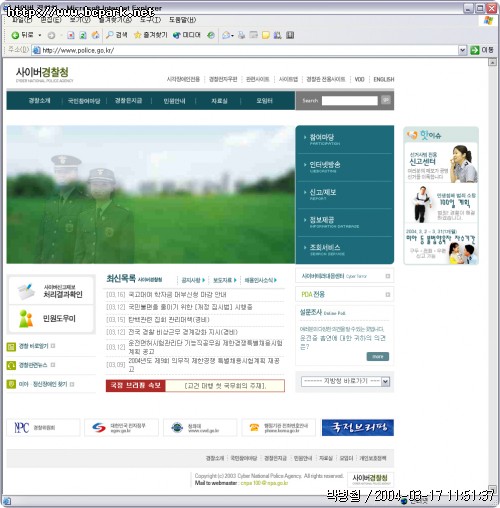Click green icon beside 경찰 바로알기

tap(11, 347)
